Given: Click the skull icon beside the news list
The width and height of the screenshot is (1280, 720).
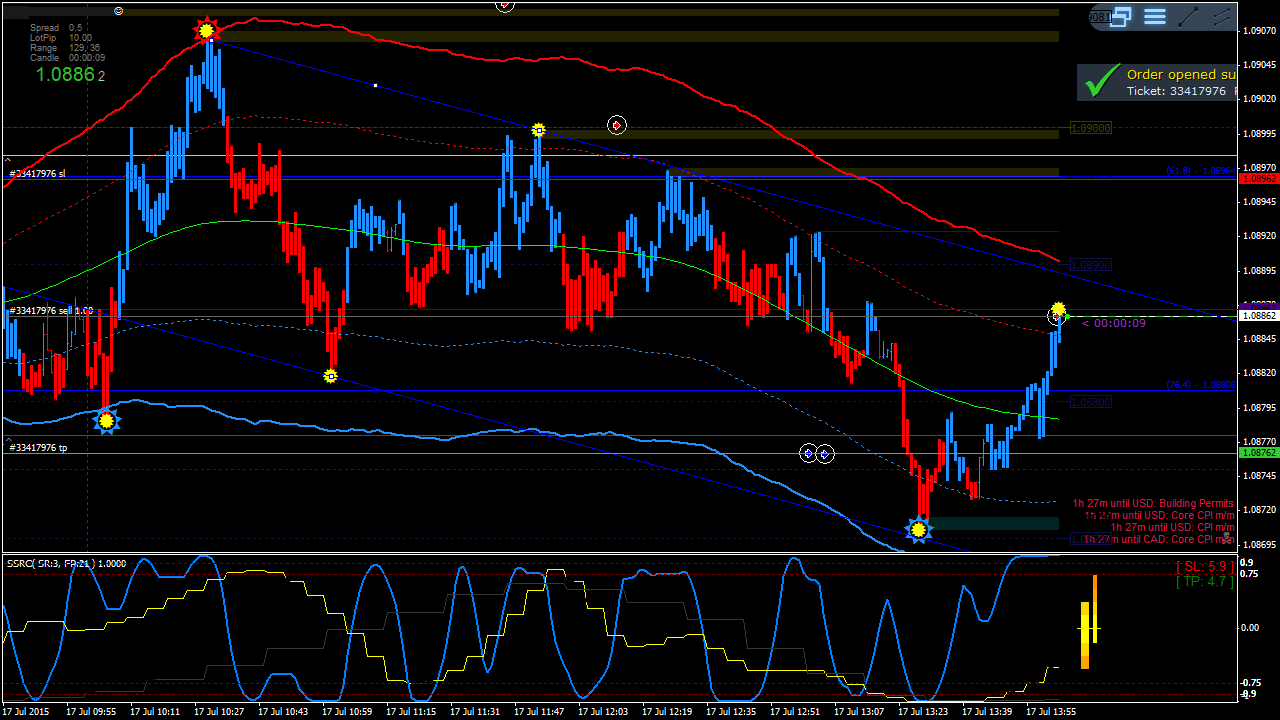Looking at the screenshot, I should point(1227,537).
